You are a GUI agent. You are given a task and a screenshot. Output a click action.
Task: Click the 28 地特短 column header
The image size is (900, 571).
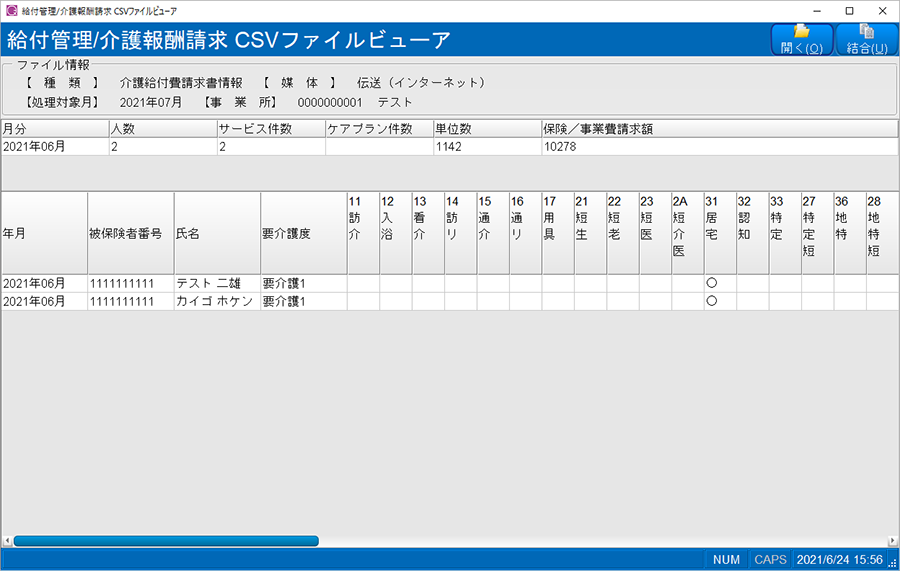883,233
